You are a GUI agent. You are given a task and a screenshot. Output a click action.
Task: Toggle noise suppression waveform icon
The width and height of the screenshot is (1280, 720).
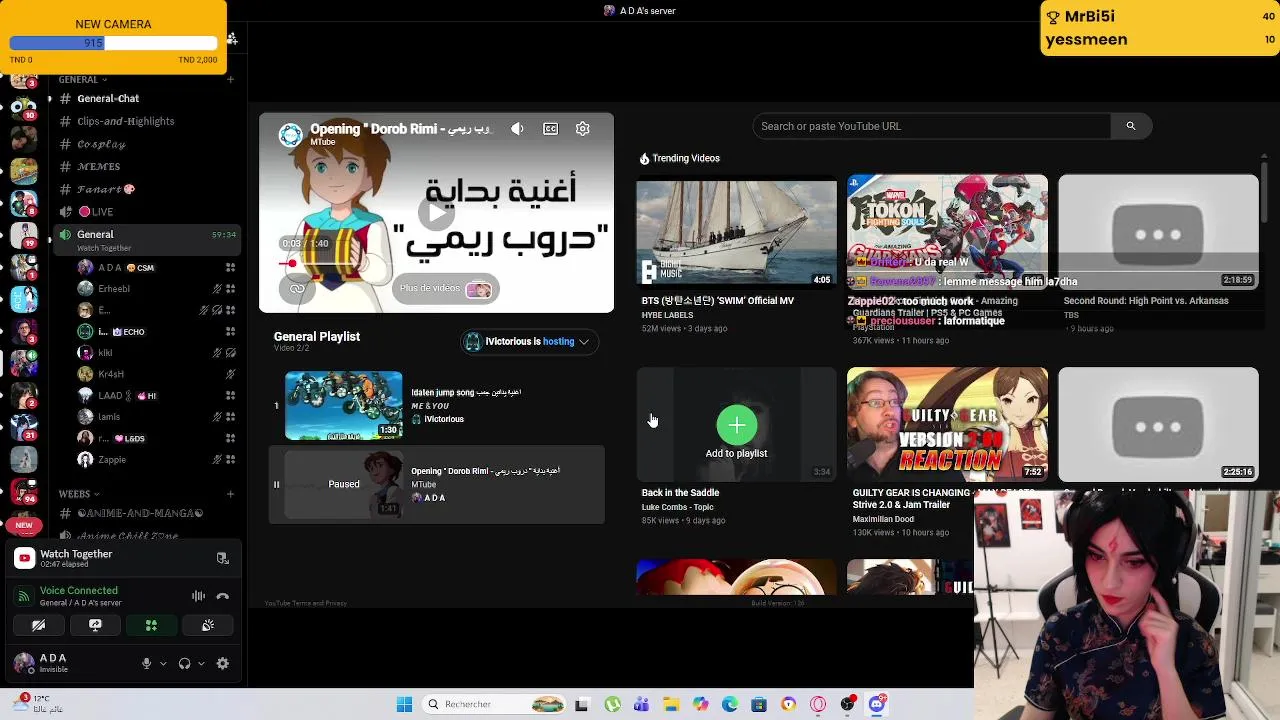pos(198,596)
